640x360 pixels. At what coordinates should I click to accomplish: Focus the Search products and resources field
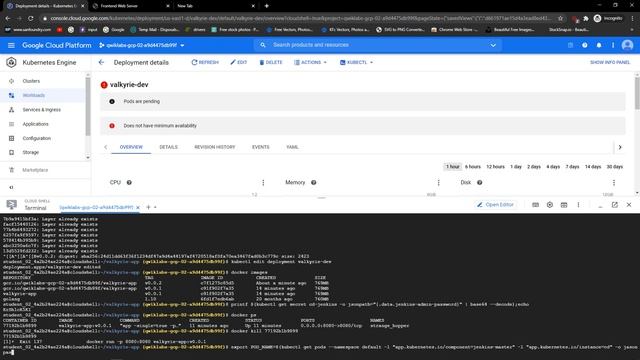point(378,45)
